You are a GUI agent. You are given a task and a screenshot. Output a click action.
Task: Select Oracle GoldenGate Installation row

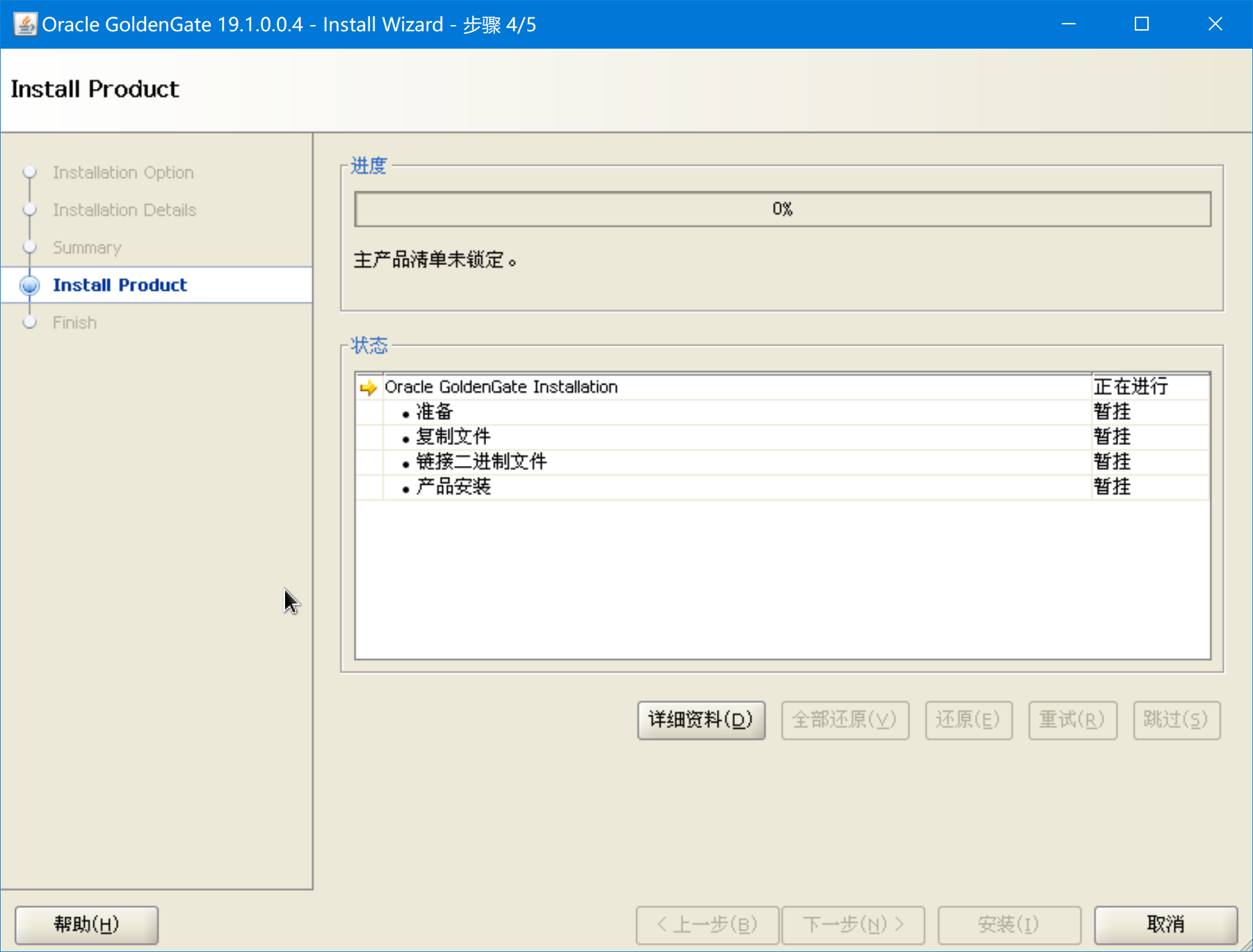pos(782,387)
